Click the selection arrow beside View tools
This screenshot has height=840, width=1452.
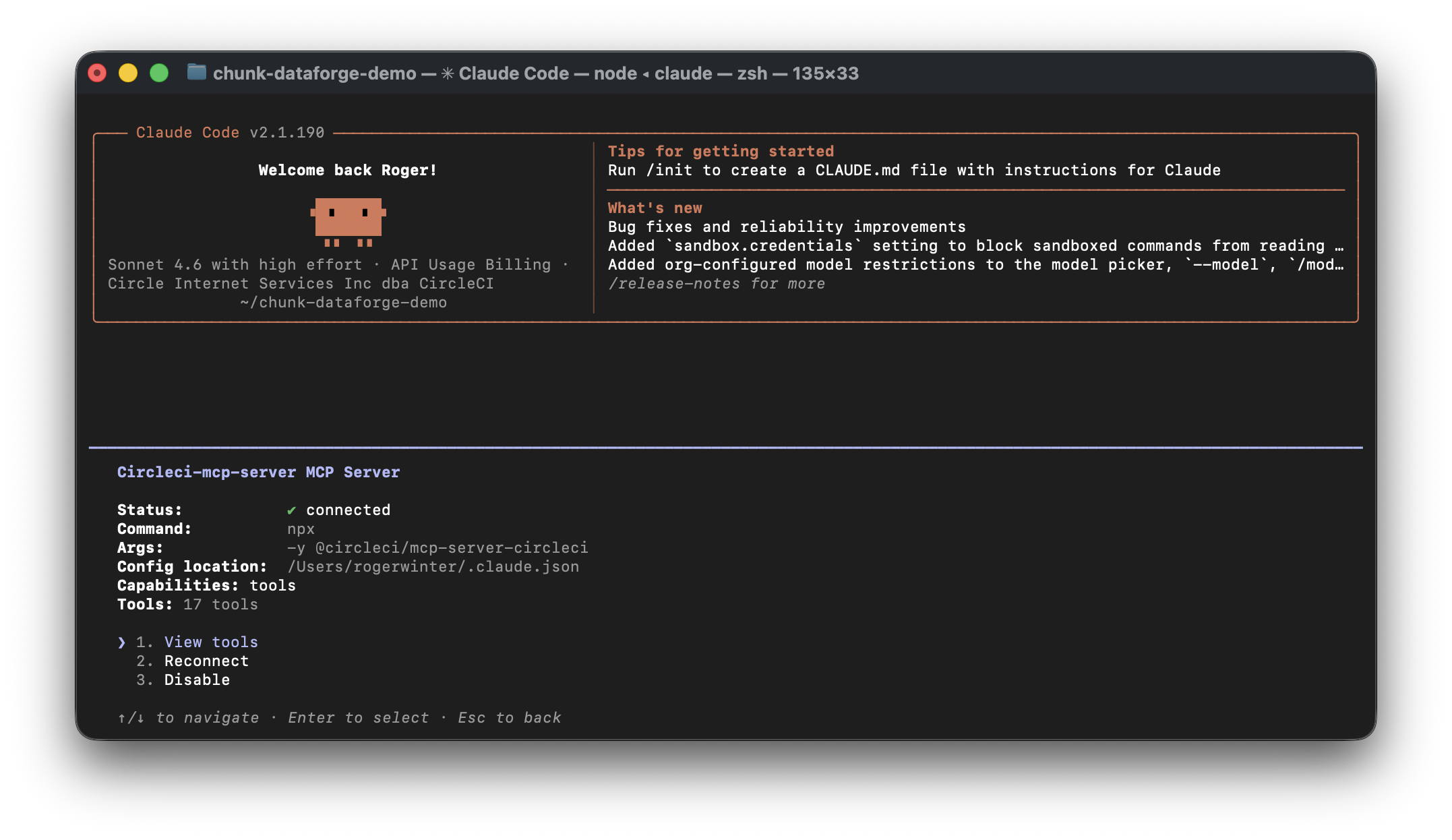click(121, 642)
